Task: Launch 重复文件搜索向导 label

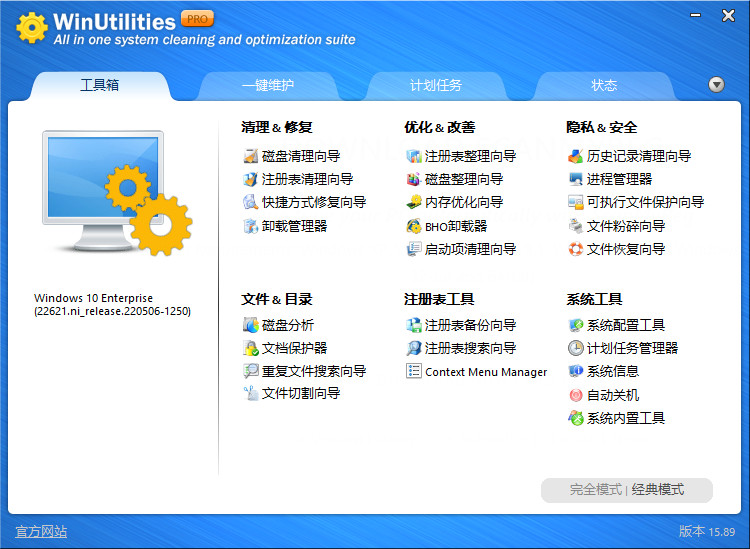Action: 314,371
